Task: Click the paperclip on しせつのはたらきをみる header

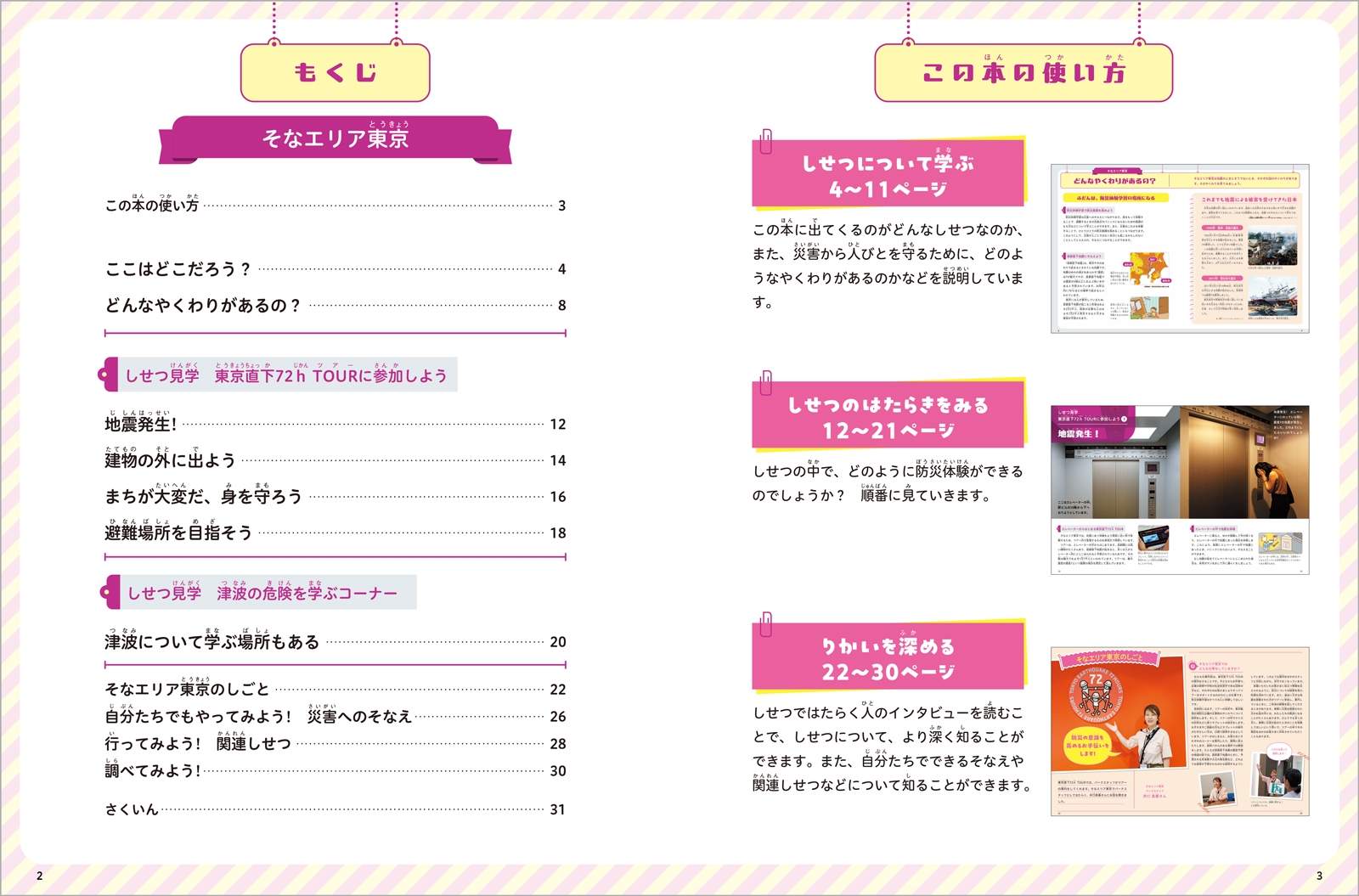Action: point(766,383)
